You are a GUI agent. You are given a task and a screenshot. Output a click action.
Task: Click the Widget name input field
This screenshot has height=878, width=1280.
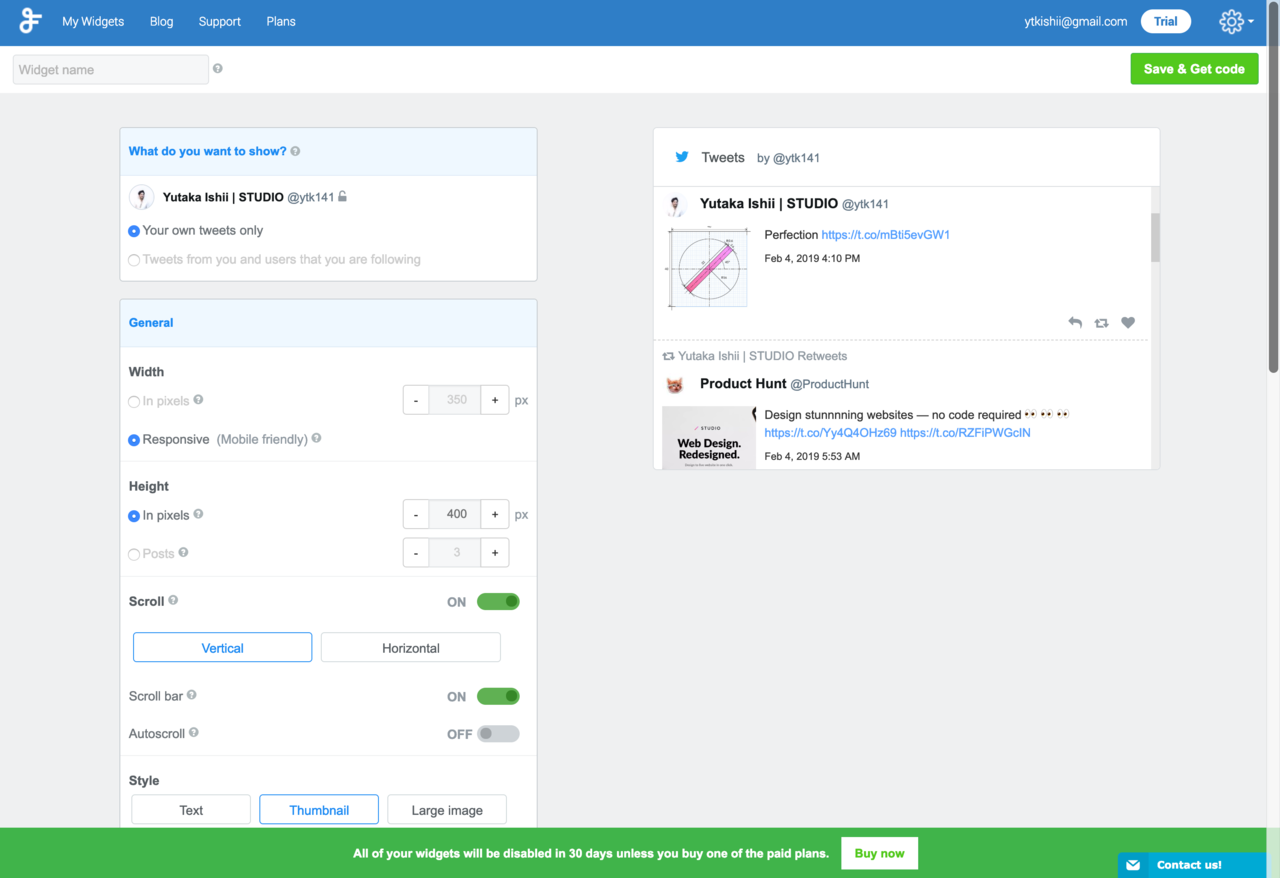point(110,69)
